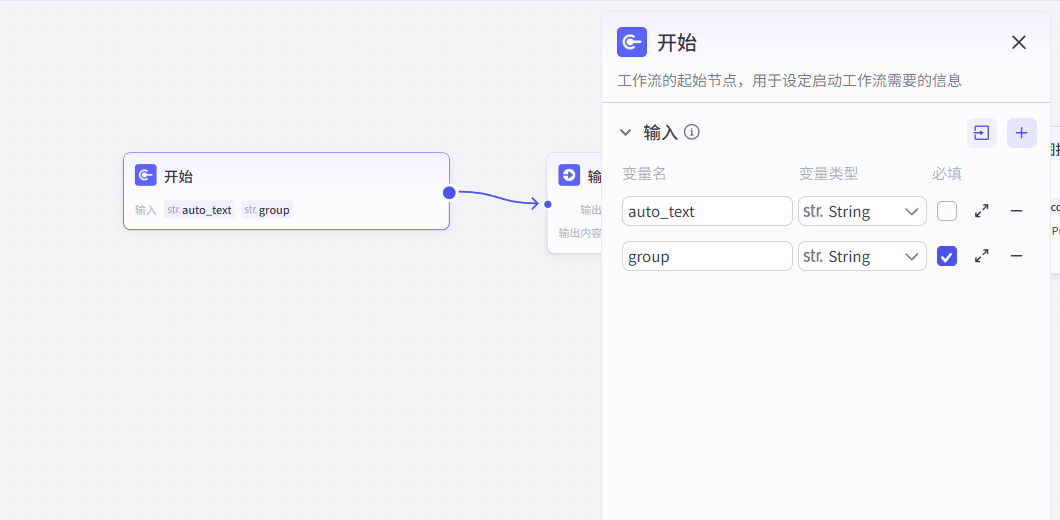Click the output node icon on canvas

pyautogui.click(x=569, y=176)
